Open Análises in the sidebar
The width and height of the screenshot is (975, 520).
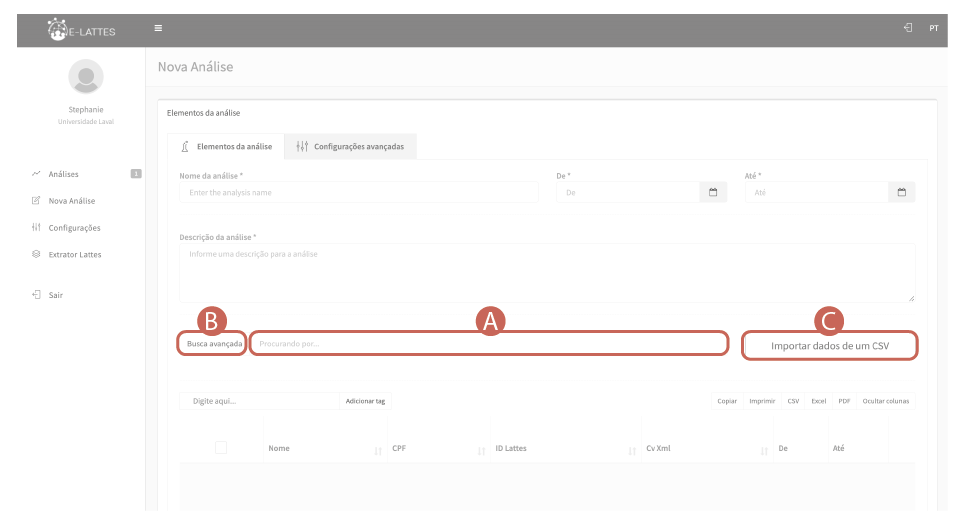pos(63,174)
